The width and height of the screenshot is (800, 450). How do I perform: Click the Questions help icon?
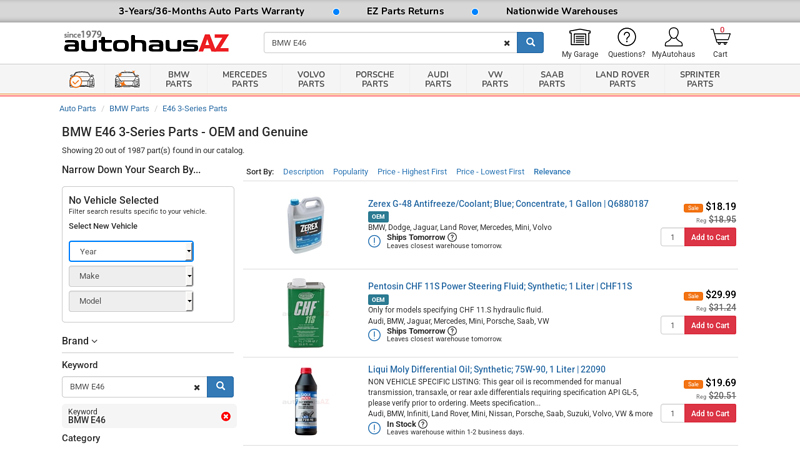[x=626, y=38]
